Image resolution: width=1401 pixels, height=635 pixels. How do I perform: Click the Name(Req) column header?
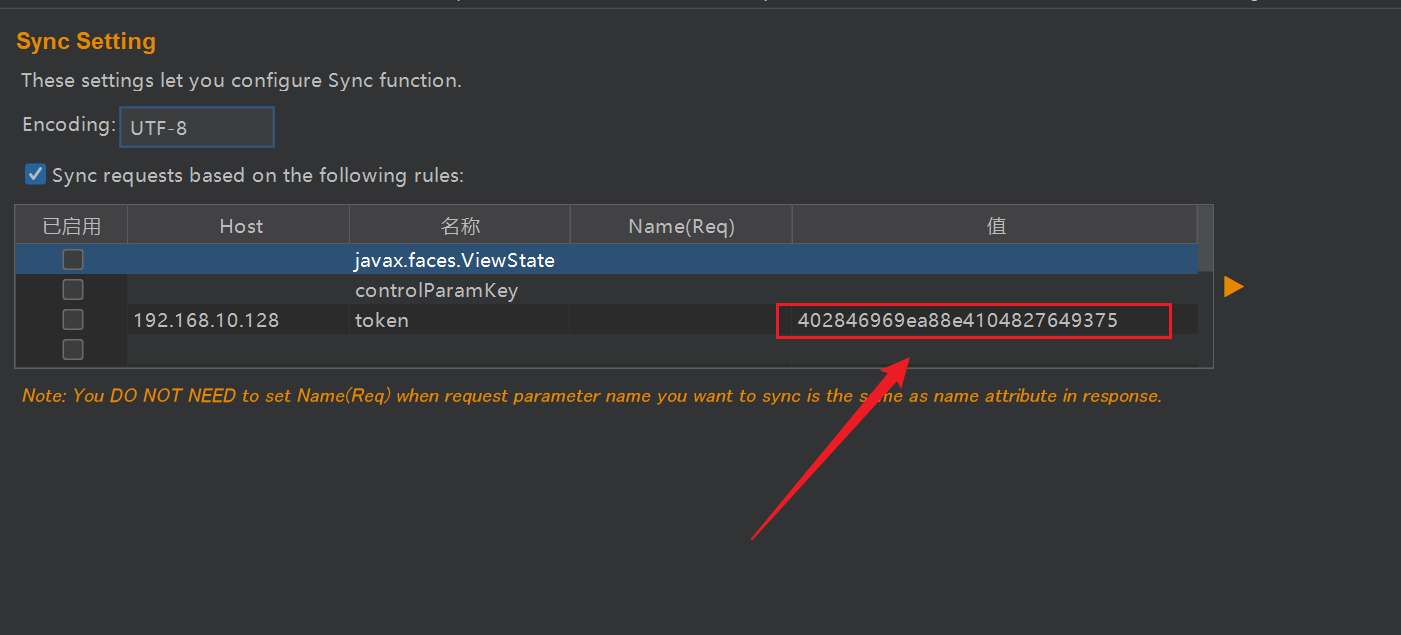pos(681,226)
